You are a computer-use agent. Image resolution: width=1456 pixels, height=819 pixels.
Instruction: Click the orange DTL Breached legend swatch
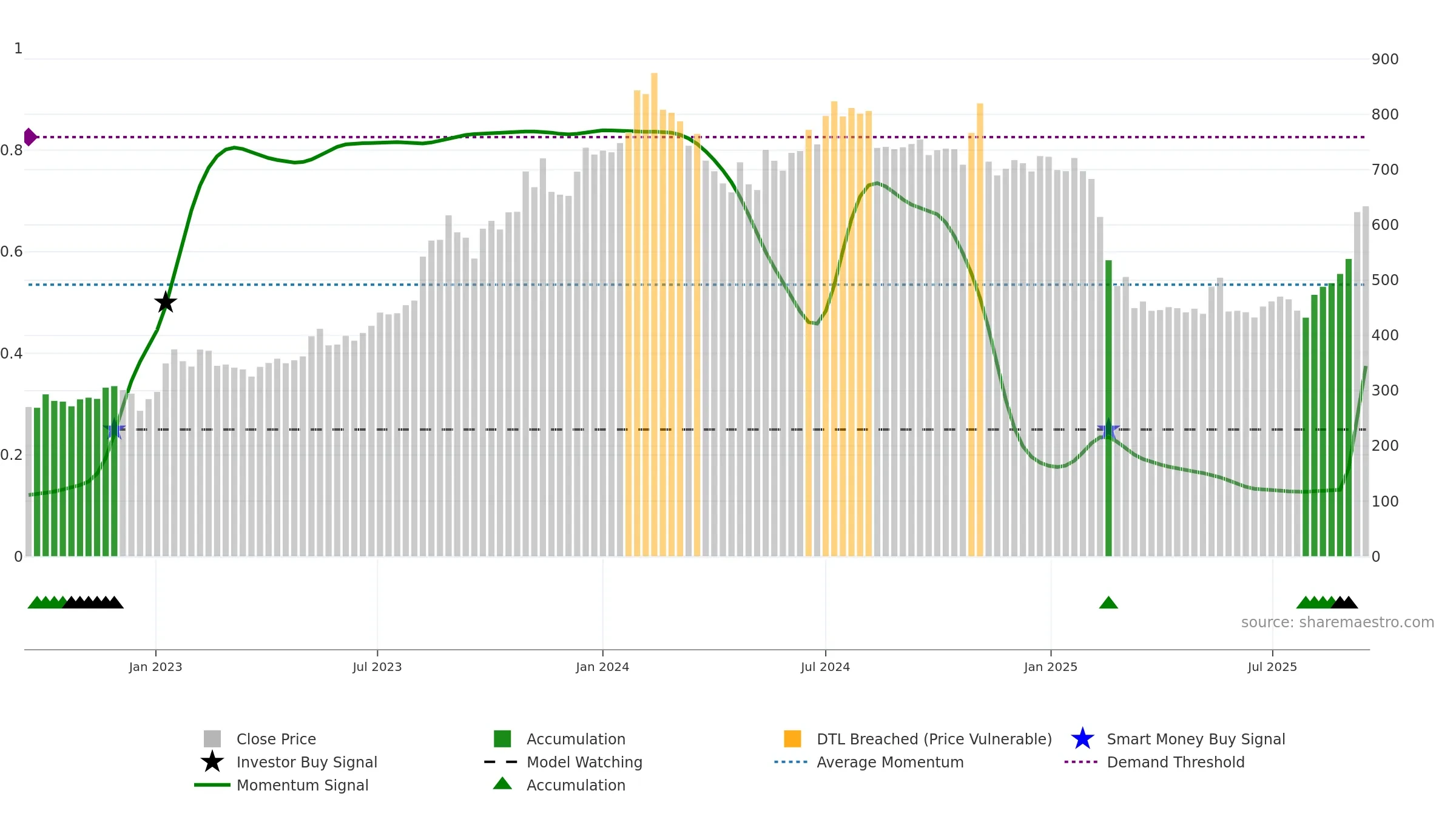[792, 739]
